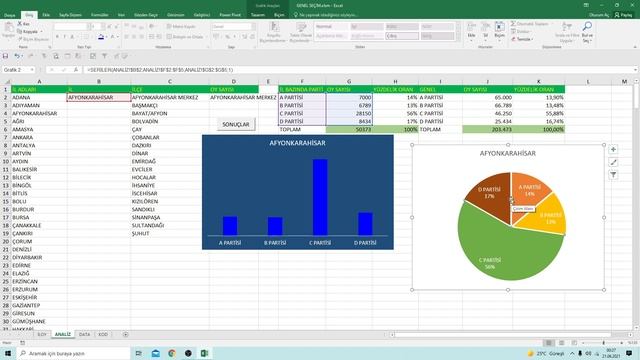Open Tablo Olarak Biçimlendir menu
Viewport: 640px width, 360px height.
pyautogui.click(x=301, y=33)
